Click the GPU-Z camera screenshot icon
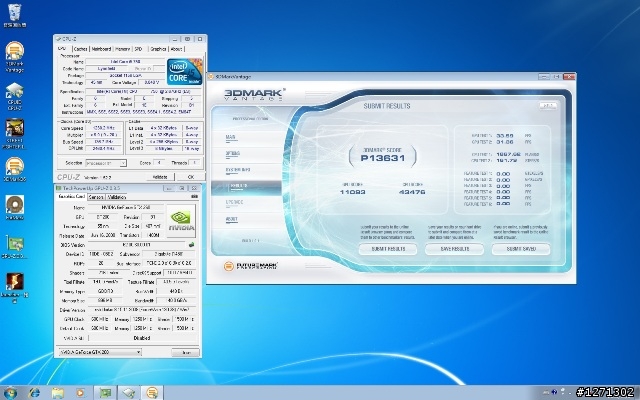 coord(194,197)
